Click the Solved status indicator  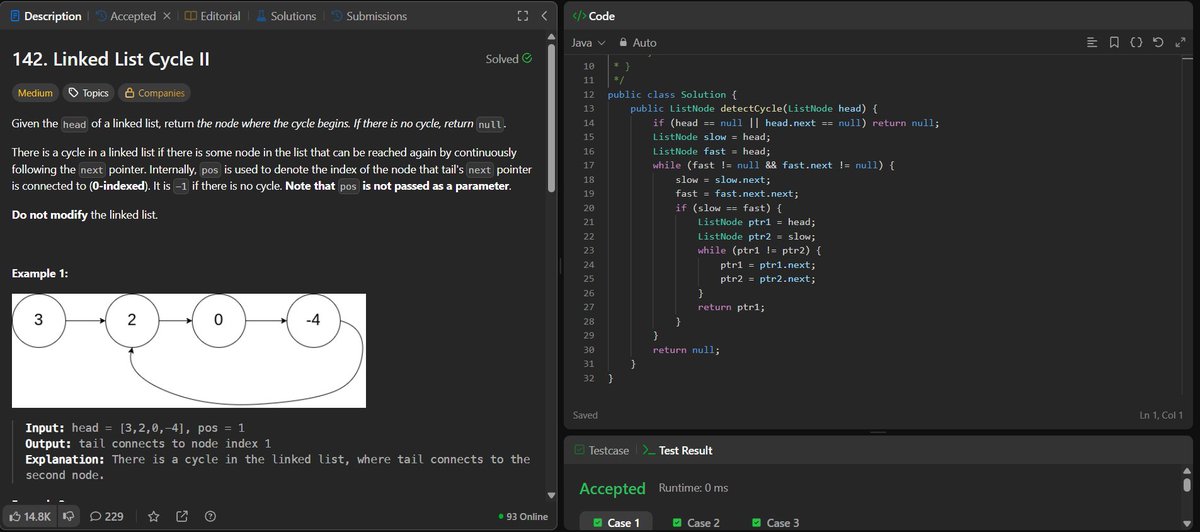[x=509, y=59]
